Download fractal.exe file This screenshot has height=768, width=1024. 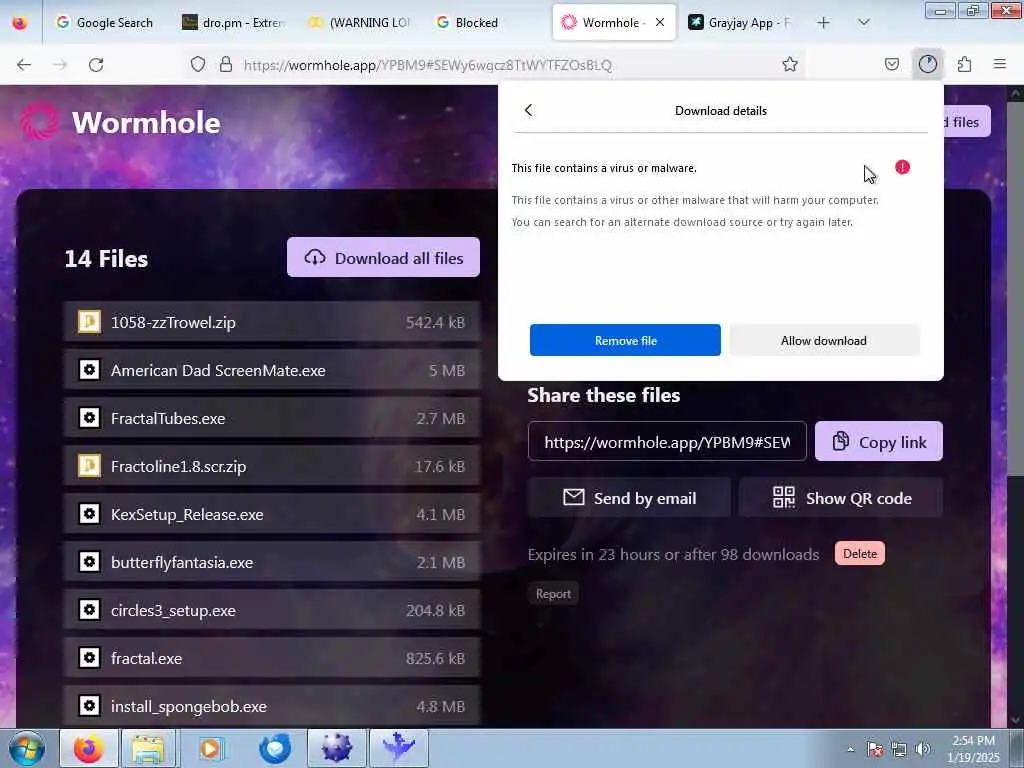coord(272,658)
